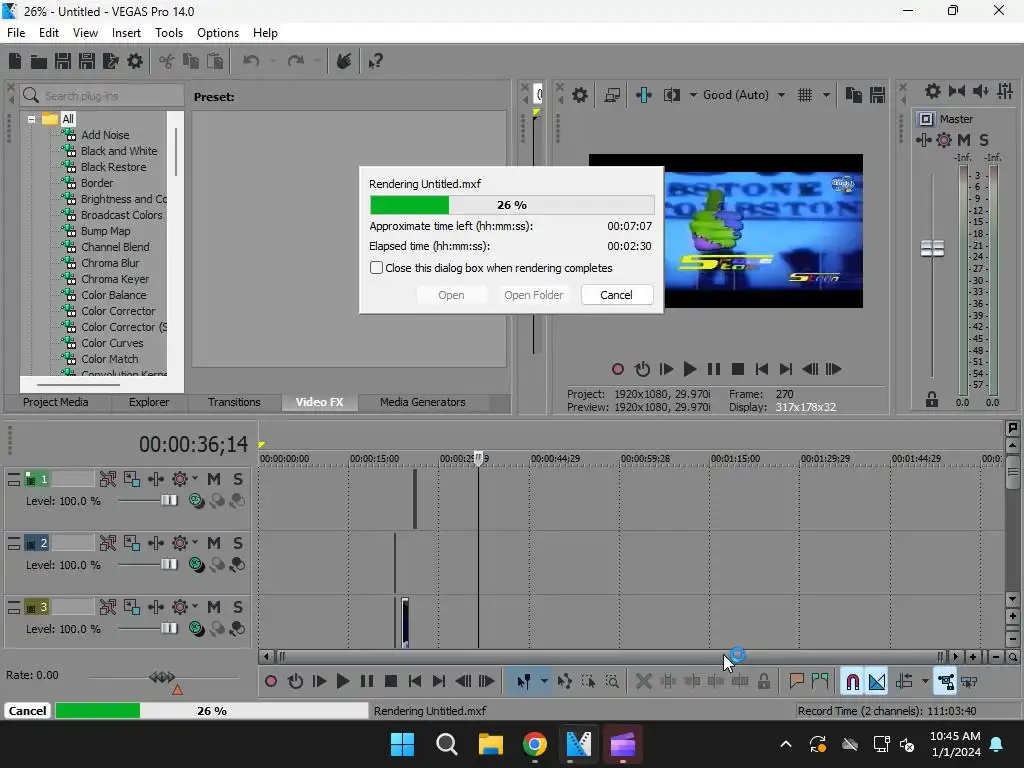Save preview snapshot to file
The width and height of the screenshot is (1024, 768).
(877, 95)
